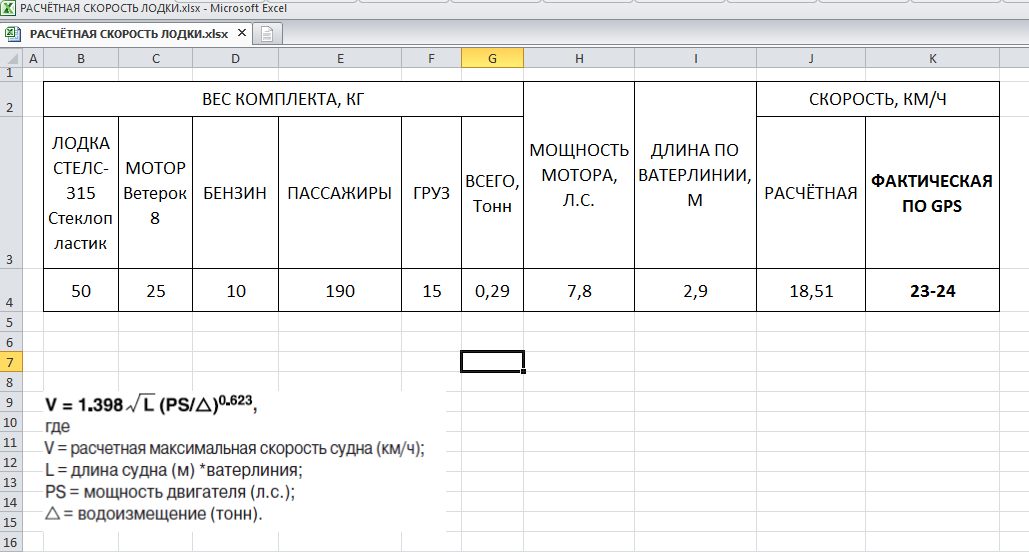Switch to РАСЧЁТНАЯ СКОРОСТЬ ЛОДКИ.xlsx tab
Viewport: 1029px width, 552px height.
point(128,33)
